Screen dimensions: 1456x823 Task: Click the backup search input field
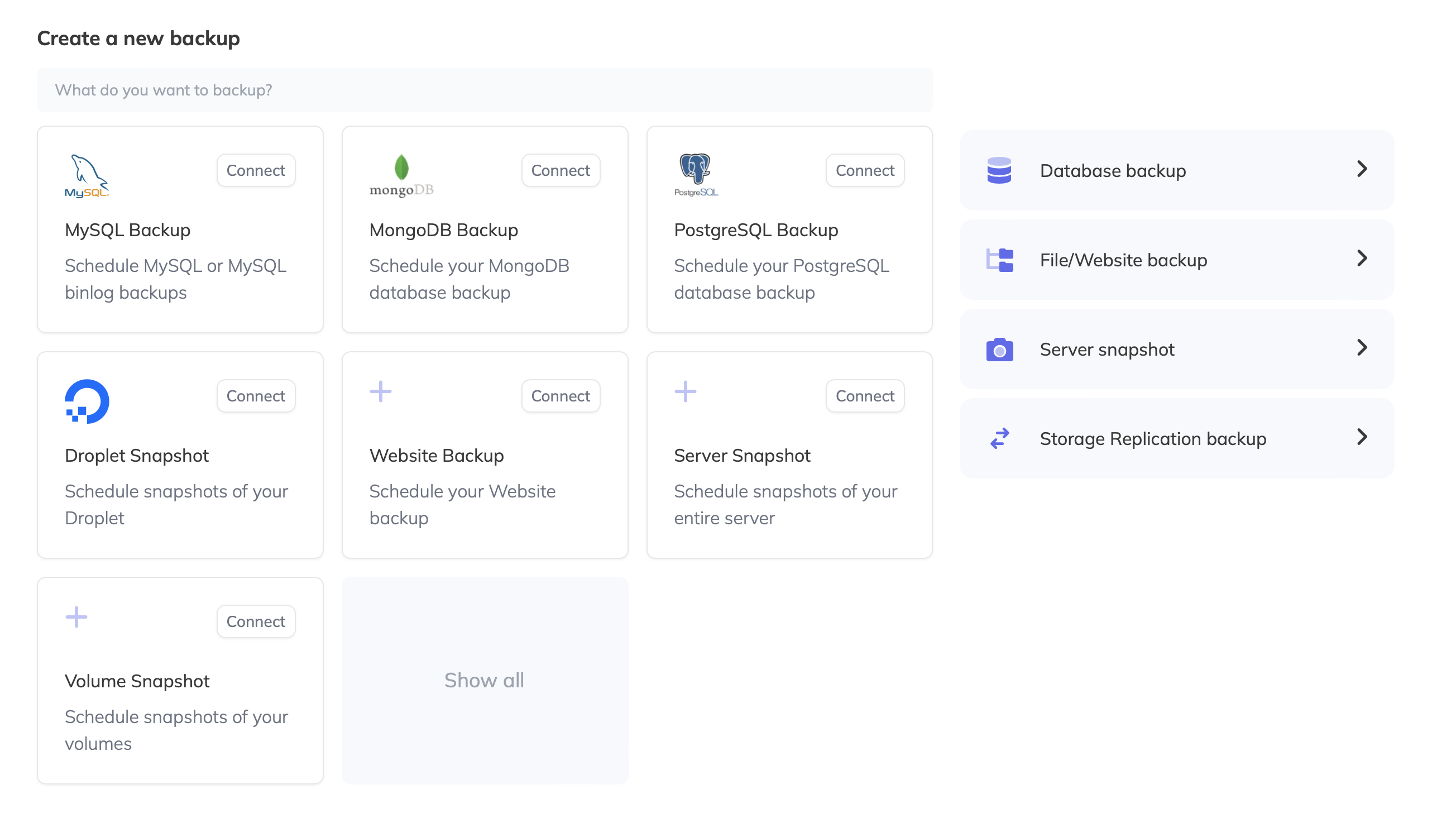pyautogui.click(x=485, y=89)
